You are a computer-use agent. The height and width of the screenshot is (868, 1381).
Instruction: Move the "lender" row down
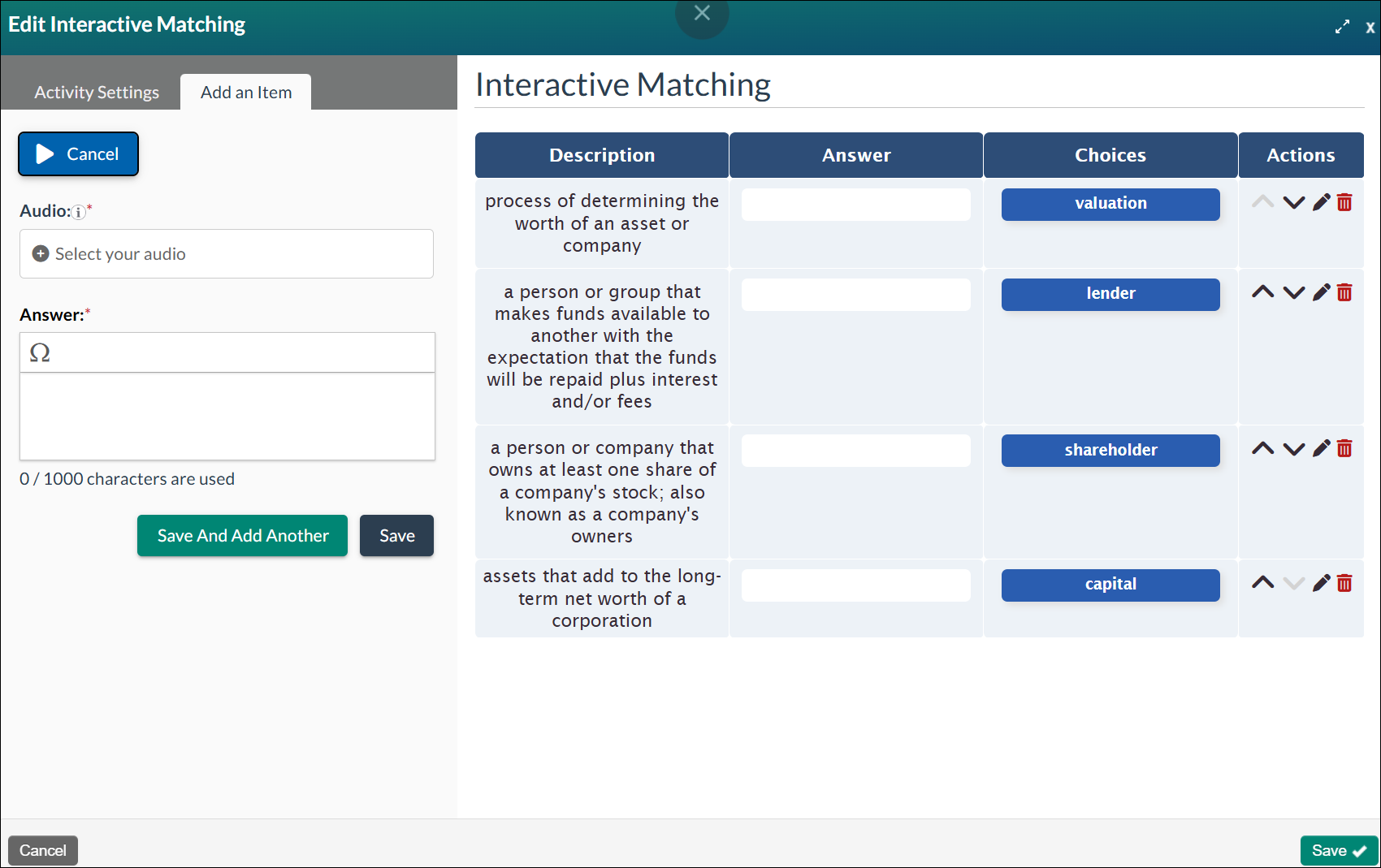coord(1294,292)
